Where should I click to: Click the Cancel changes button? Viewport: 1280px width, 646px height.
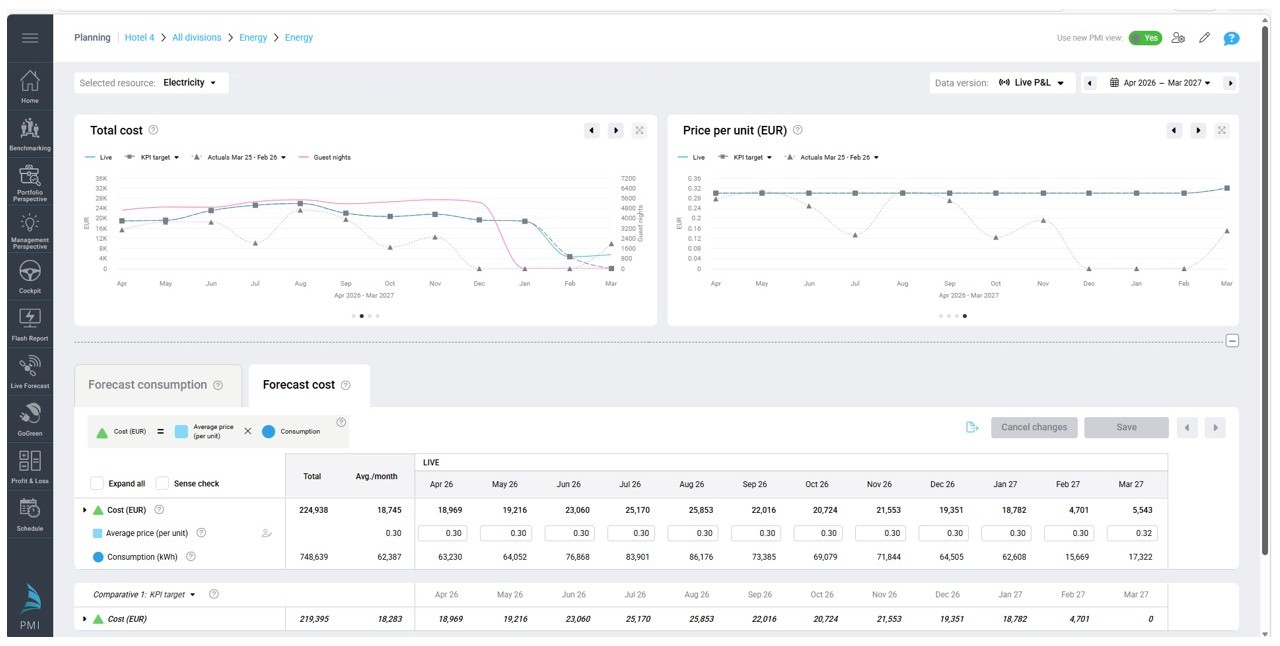click(1034, 427)
